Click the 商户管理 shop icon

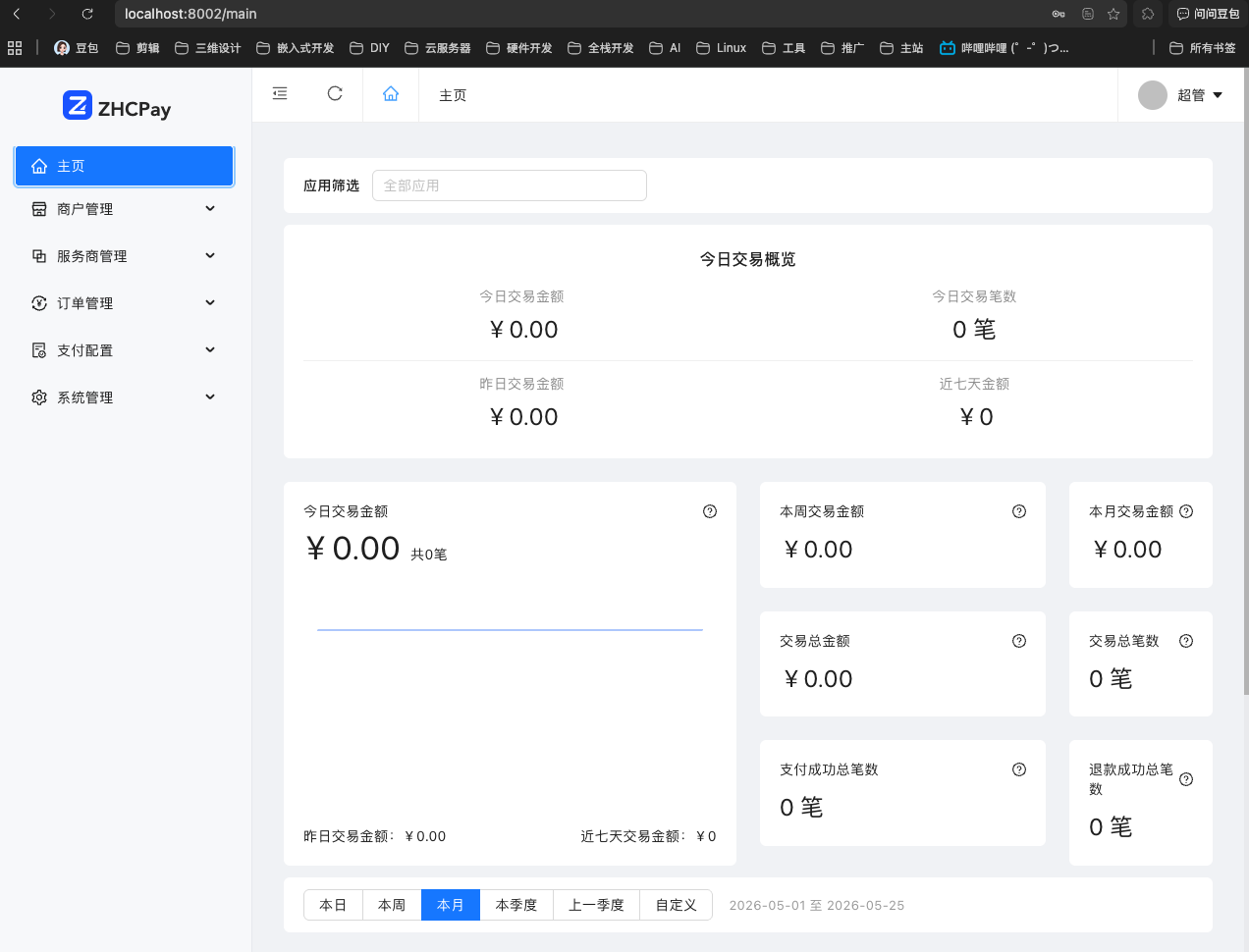[39, 209]
